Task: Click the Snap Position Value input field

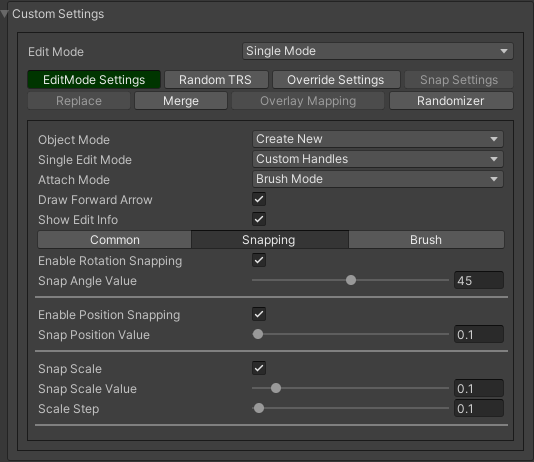Action: 478,334
